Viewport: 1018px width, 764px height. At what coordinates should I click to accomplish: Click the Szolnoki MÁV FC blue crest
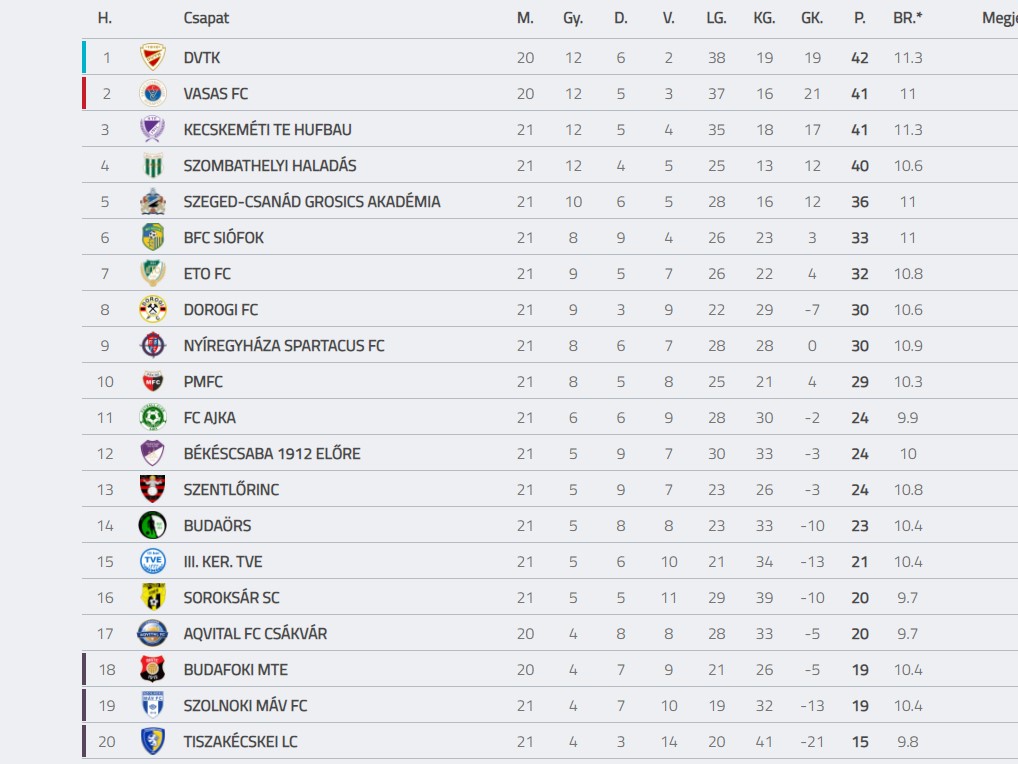pyautogui.click(x=153, y=705)
